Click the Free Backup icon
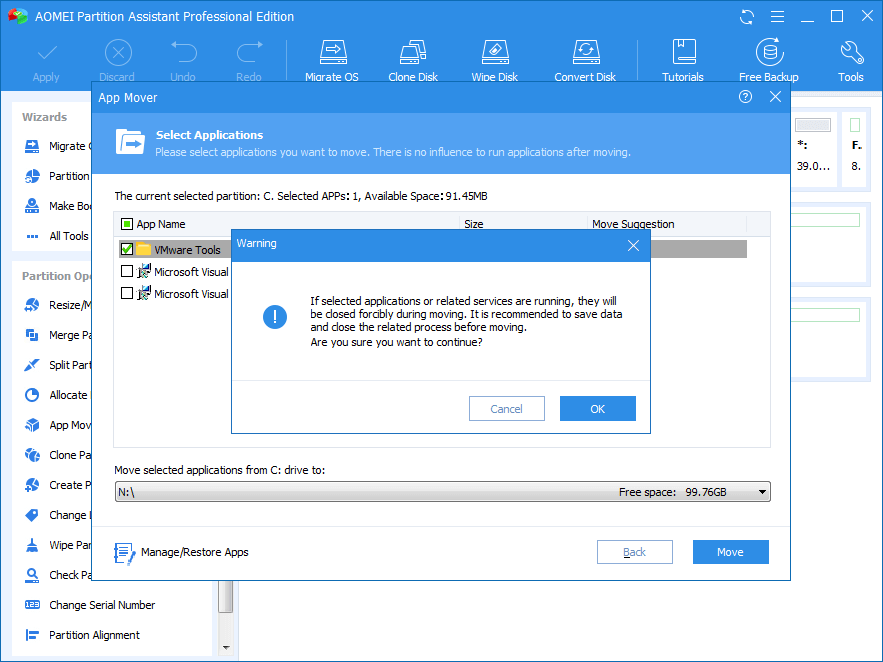This screenshot has height=662, width=883. coord(768,60)
